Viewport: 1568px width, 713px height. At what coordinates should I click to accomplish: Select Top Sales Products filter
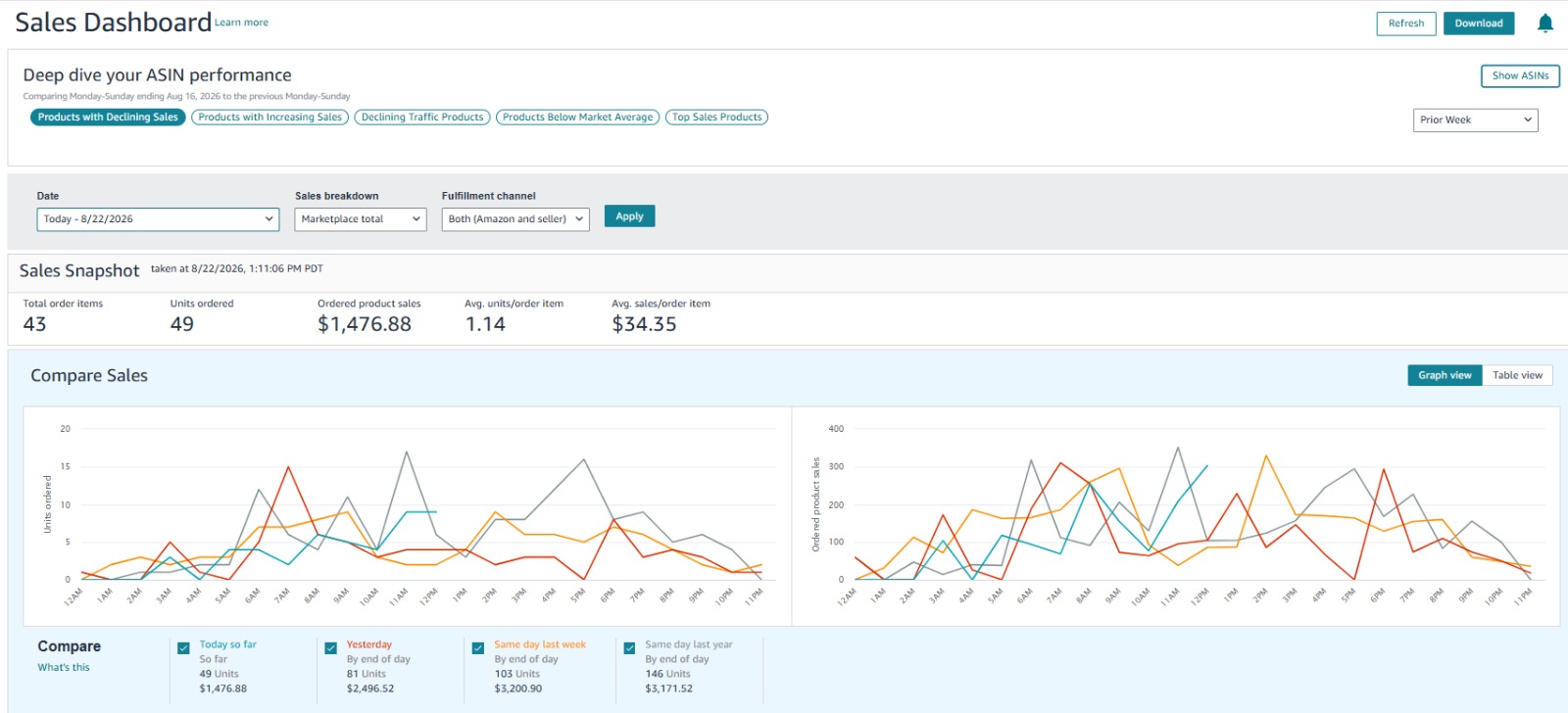(x=717, y=118)
